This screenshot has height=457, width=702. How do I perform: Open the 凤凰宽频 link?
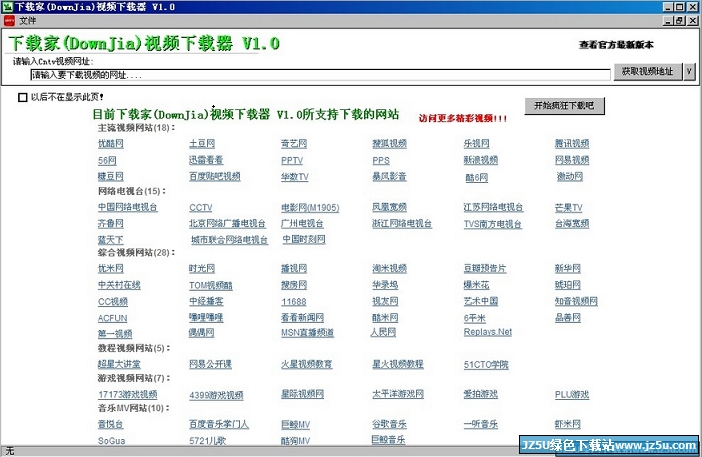(x=390, y=207)
